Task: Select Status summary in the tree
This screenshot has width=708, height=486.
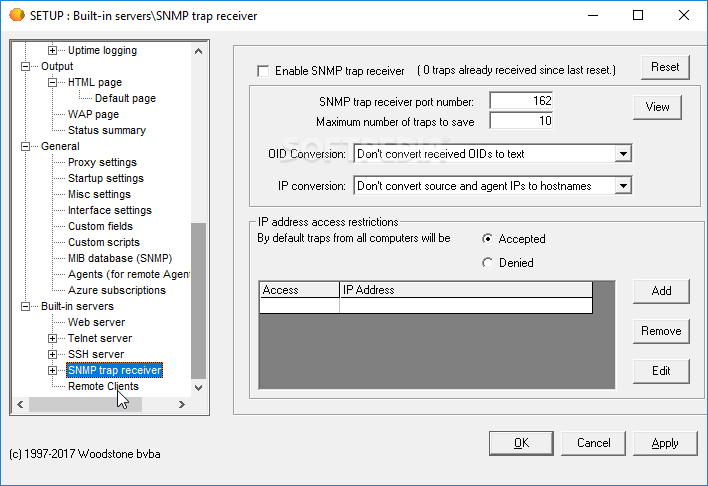Action: pos(107,131)
